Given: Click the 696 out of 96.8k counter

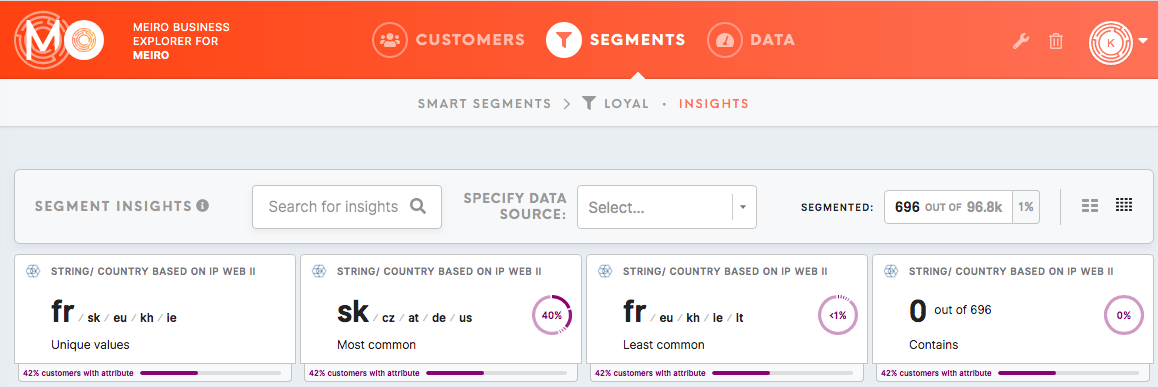Looking at the screenshot, I should coord(948,208).
